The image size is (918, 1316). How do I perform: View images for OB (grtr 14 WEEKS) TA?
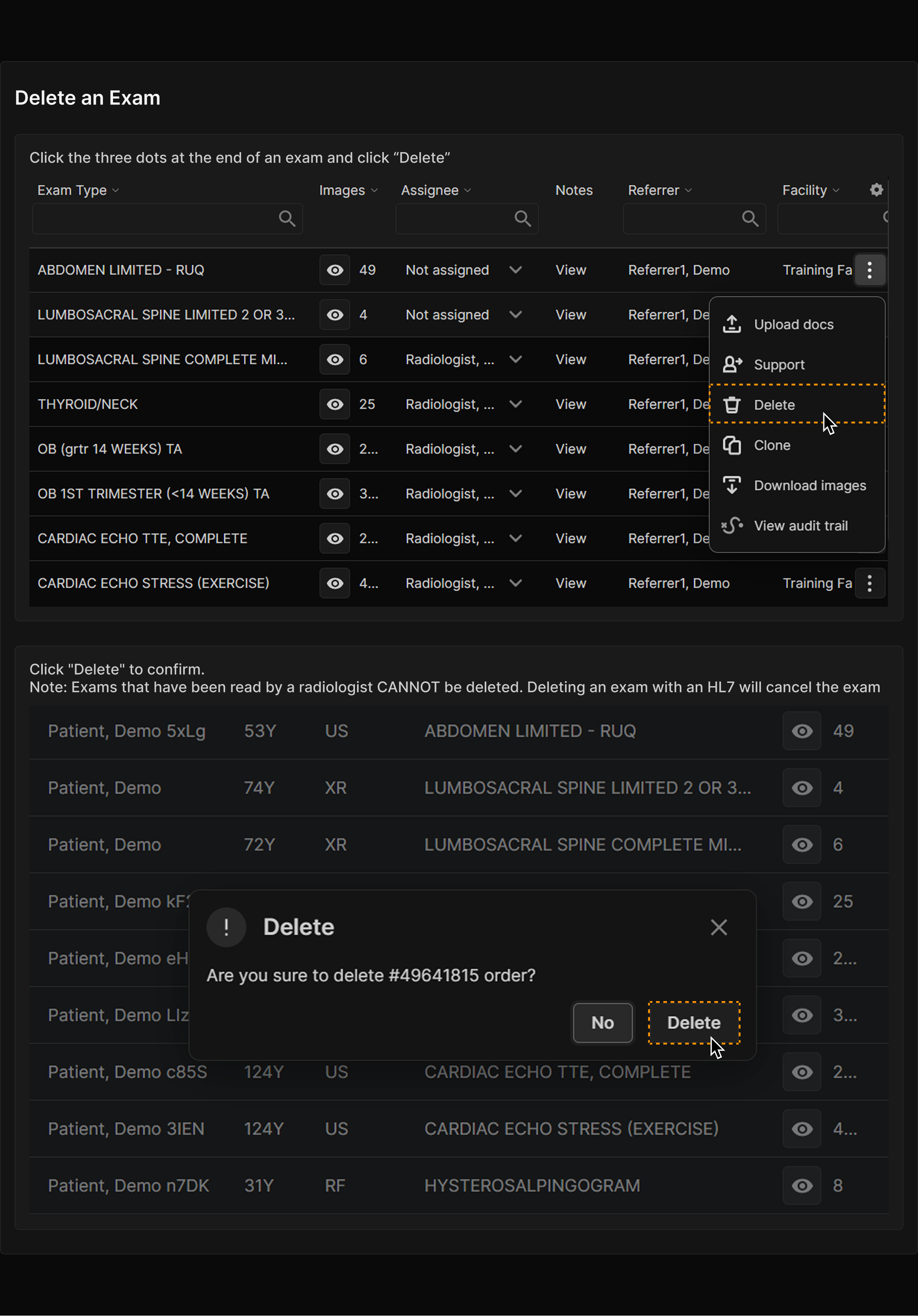pyautogui.click(x=335, y=449)
